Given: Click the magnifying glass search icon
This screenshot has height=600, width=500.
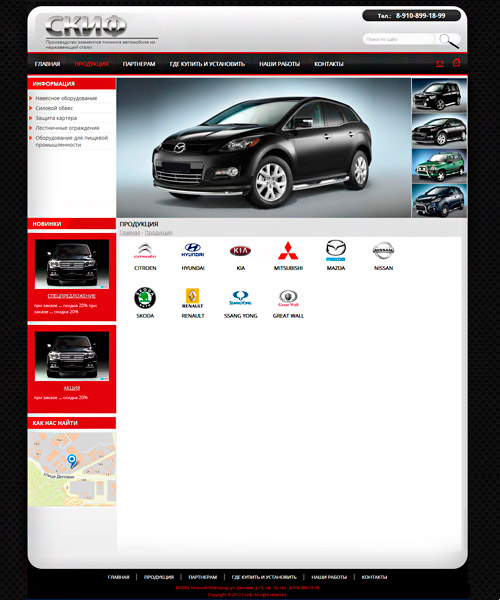Looking at the screenshot, I should click(449, 40).
